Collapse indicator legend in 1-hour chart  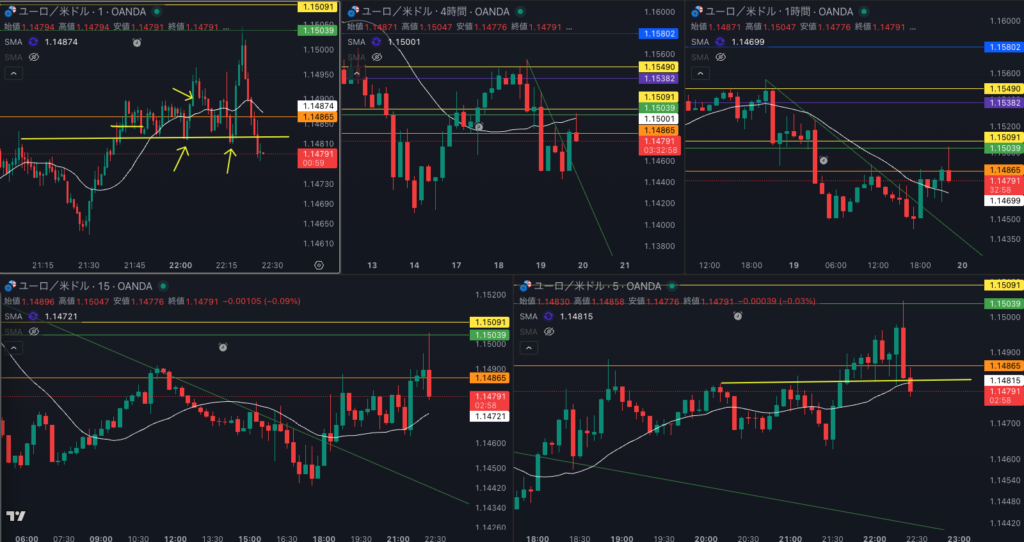700,73
